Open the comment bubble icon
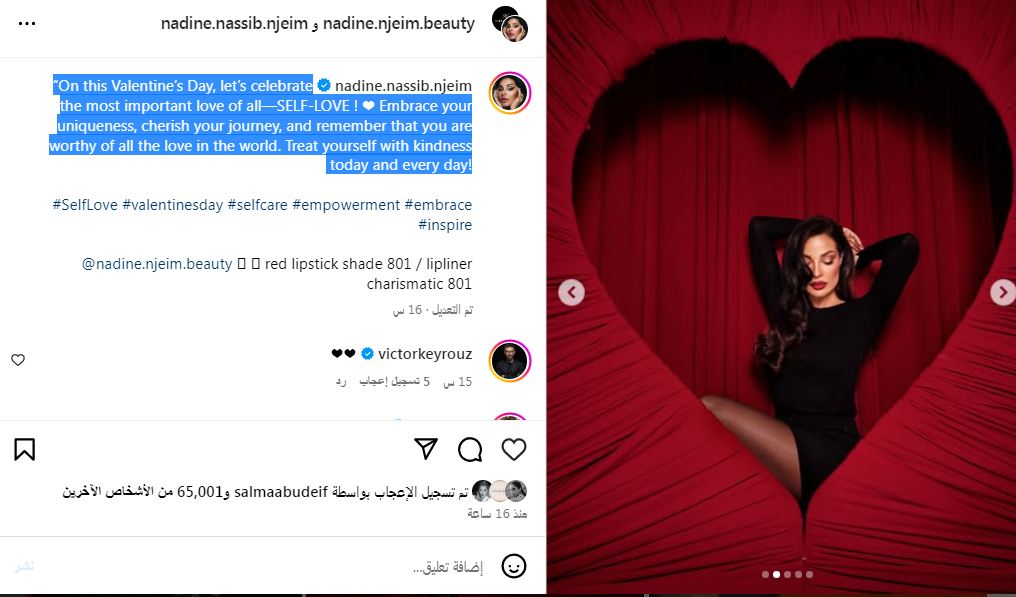 point(470,449)
